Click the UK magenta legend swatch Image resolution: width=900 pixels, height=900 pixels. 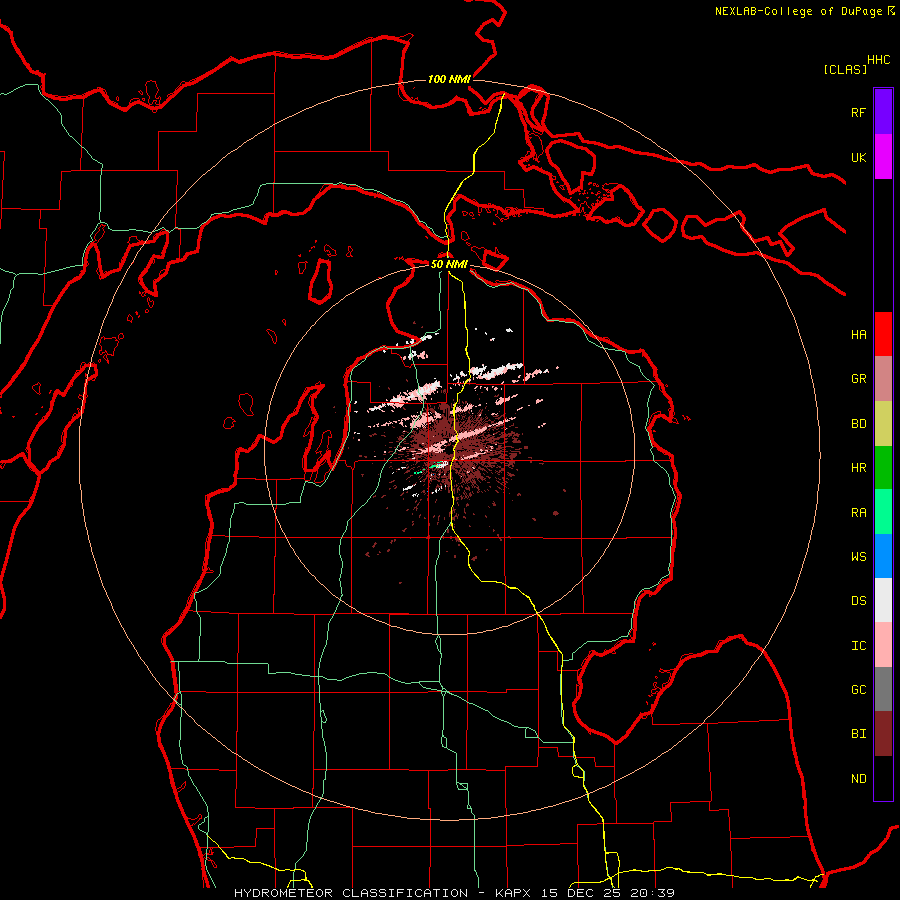[883, 157]
